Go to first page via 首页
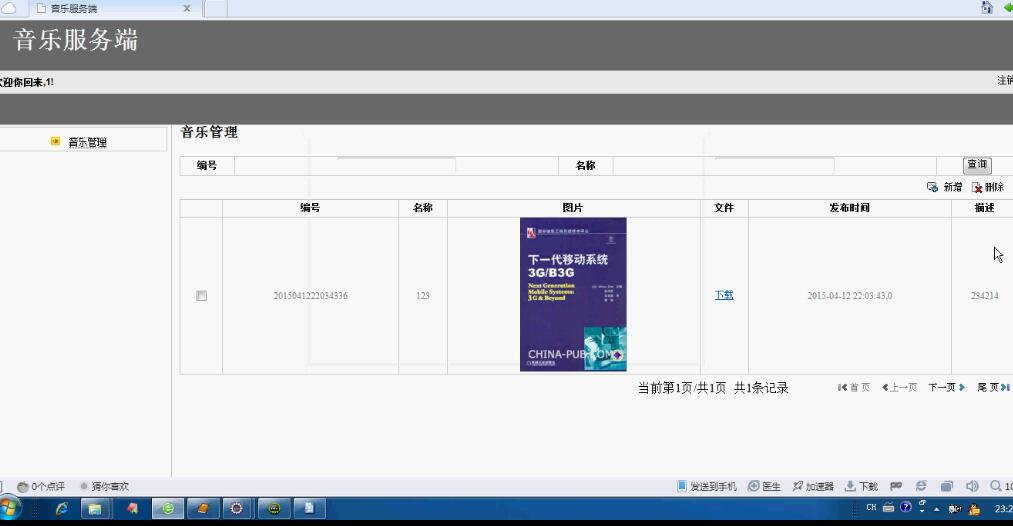 (x=853, y=388)
